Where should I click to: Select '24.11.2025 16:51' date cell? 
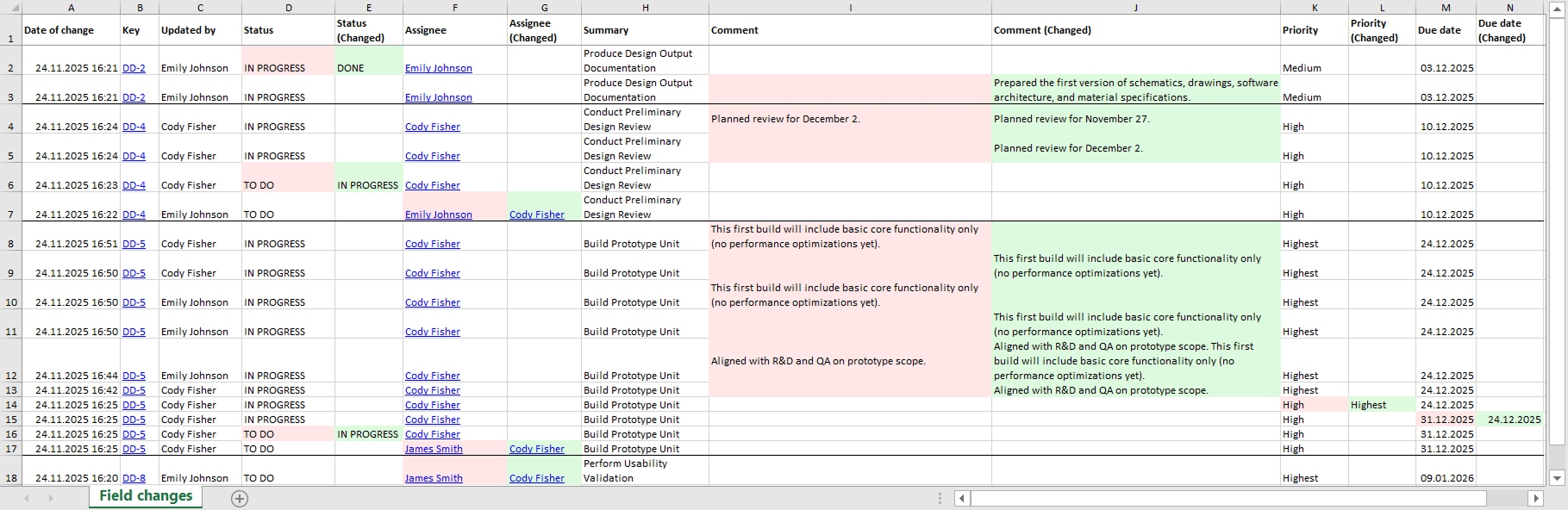[71, 236]
